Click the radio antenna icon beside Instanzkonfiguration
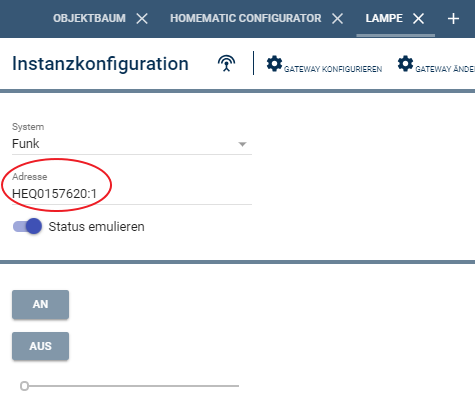 [226, 63]
